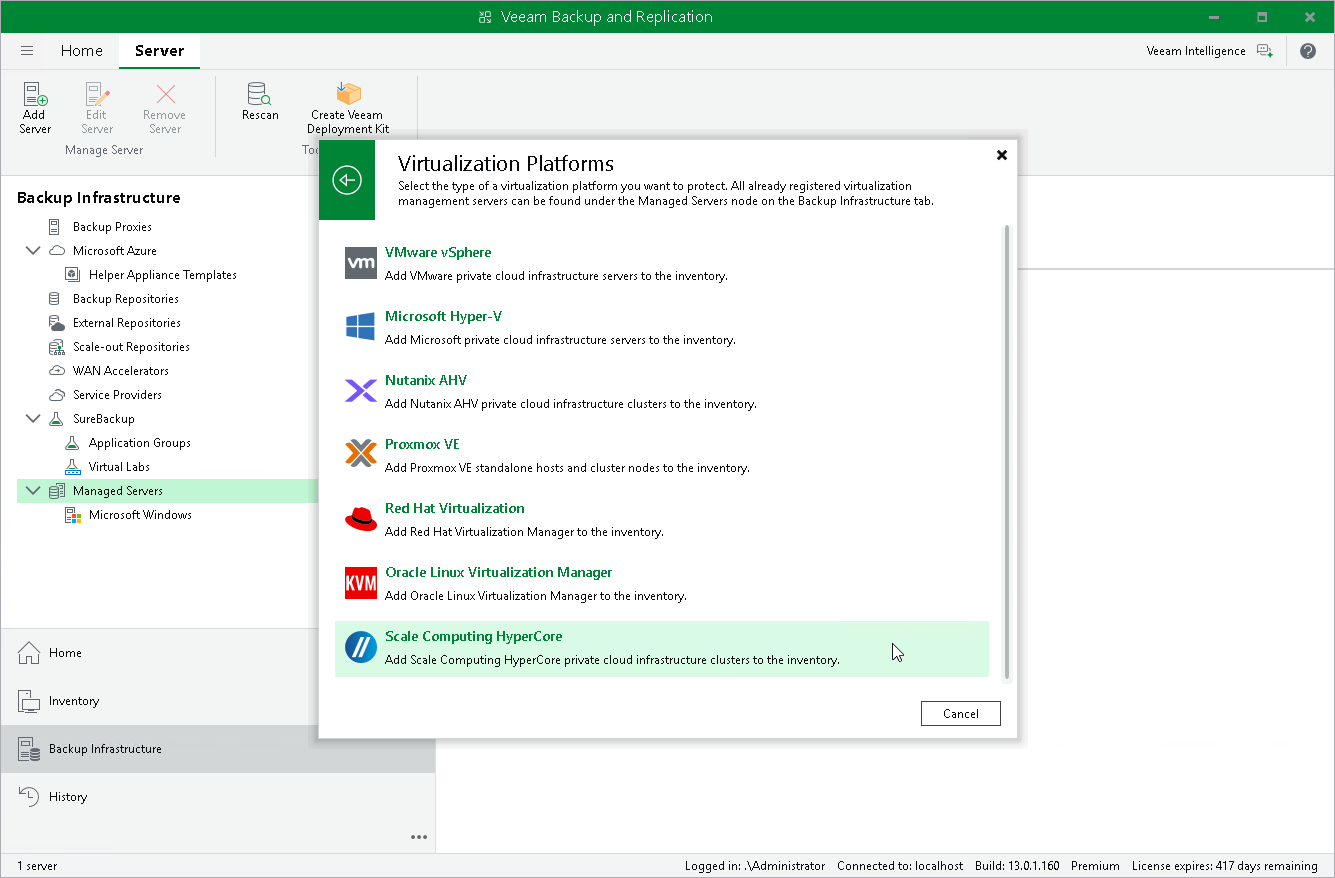Click the Microsoft Hyper-V Windows logo icon
The height and width of the screenshot is (878, 1335).
(x=361, y=327)
